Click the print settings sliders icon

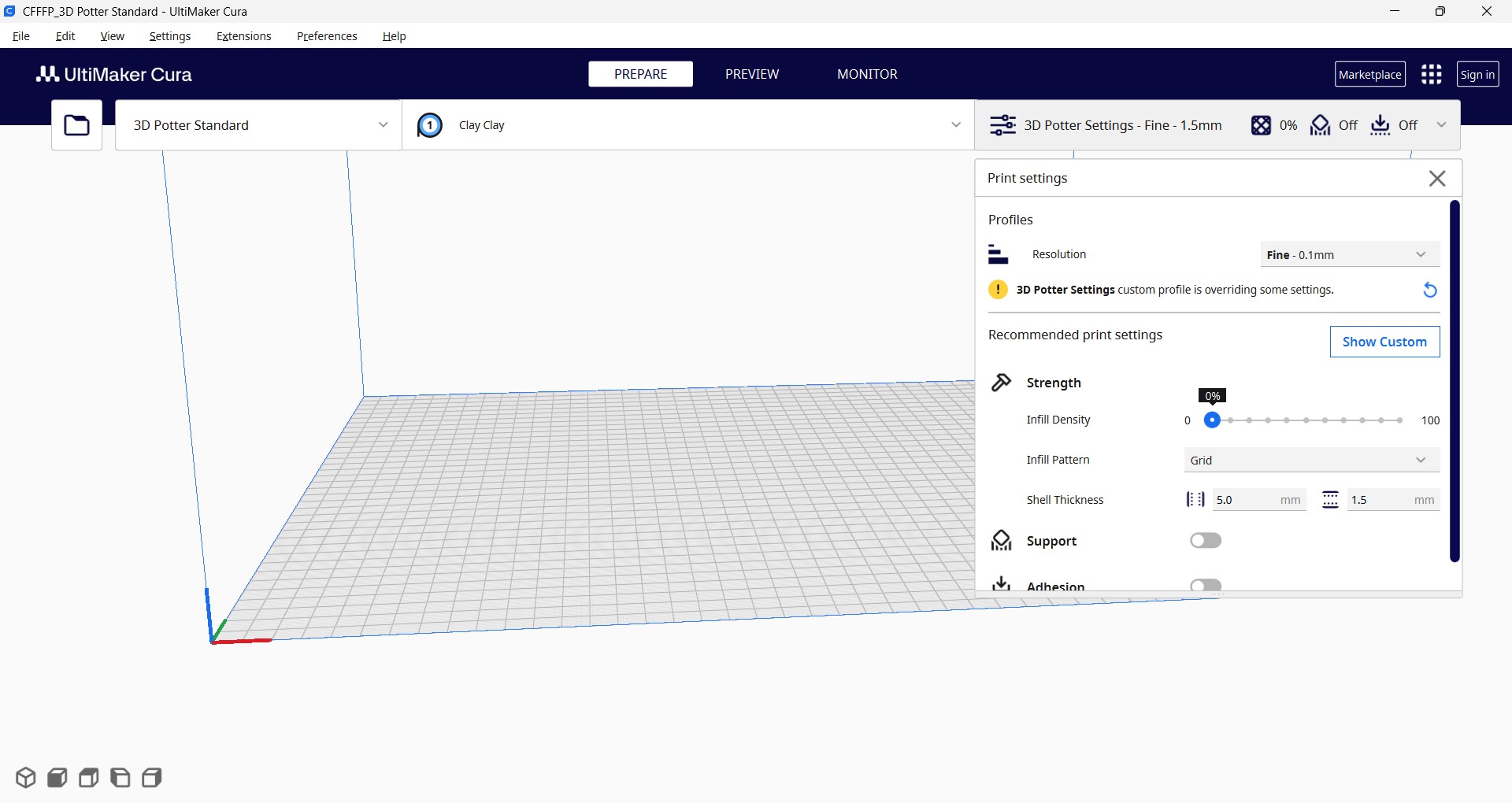[x=1002, y=125]
